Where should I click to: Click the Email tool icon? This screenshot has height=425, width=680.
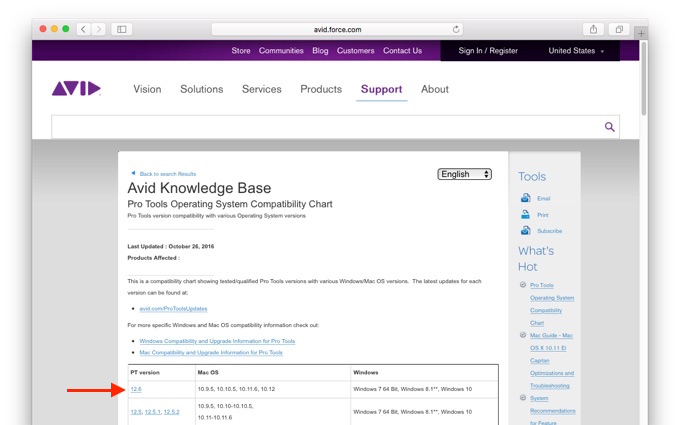point(526,198)
